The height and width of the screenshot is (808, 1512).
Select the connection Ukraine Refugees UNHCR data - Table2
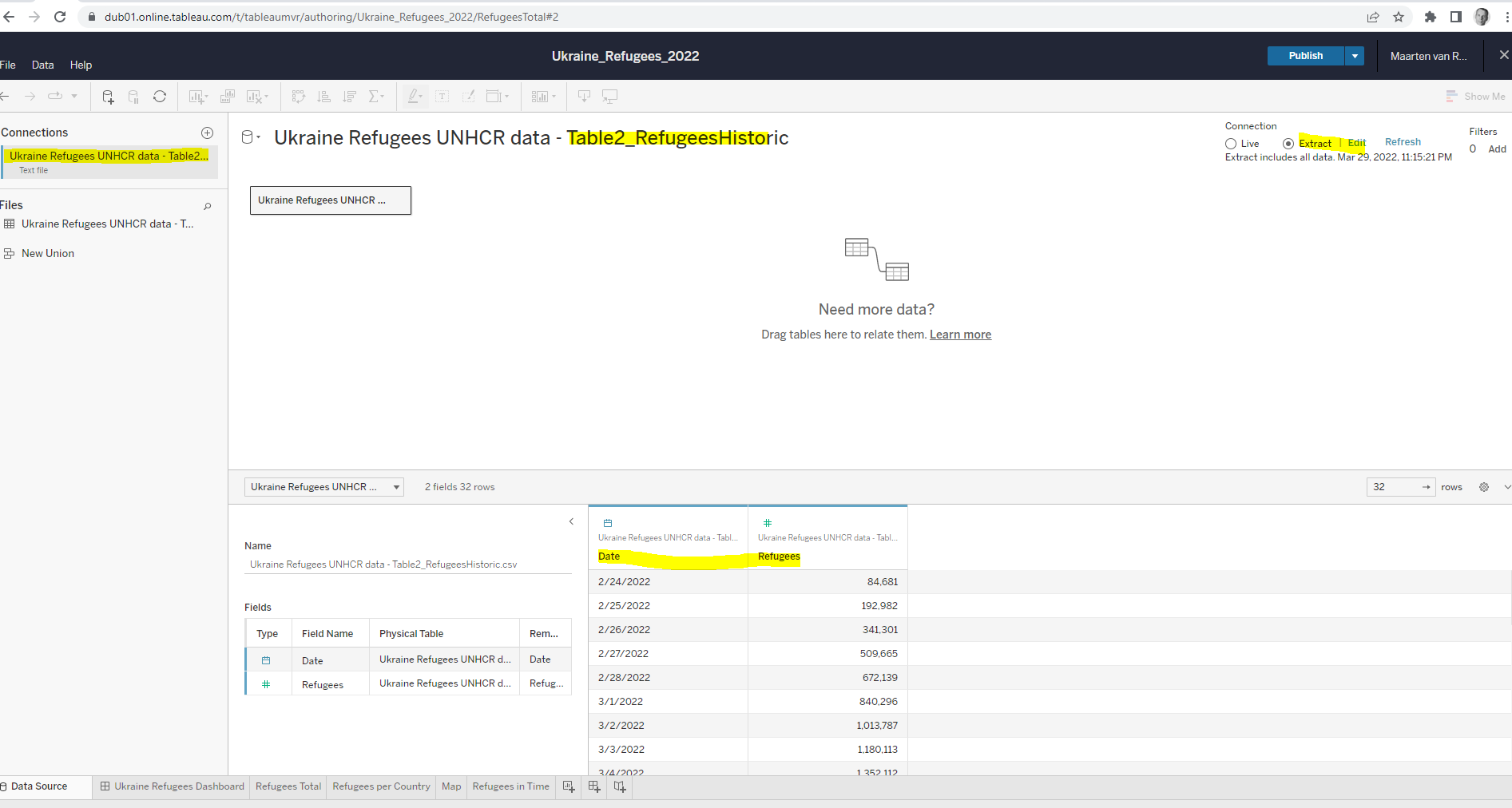tap(109, 162)
